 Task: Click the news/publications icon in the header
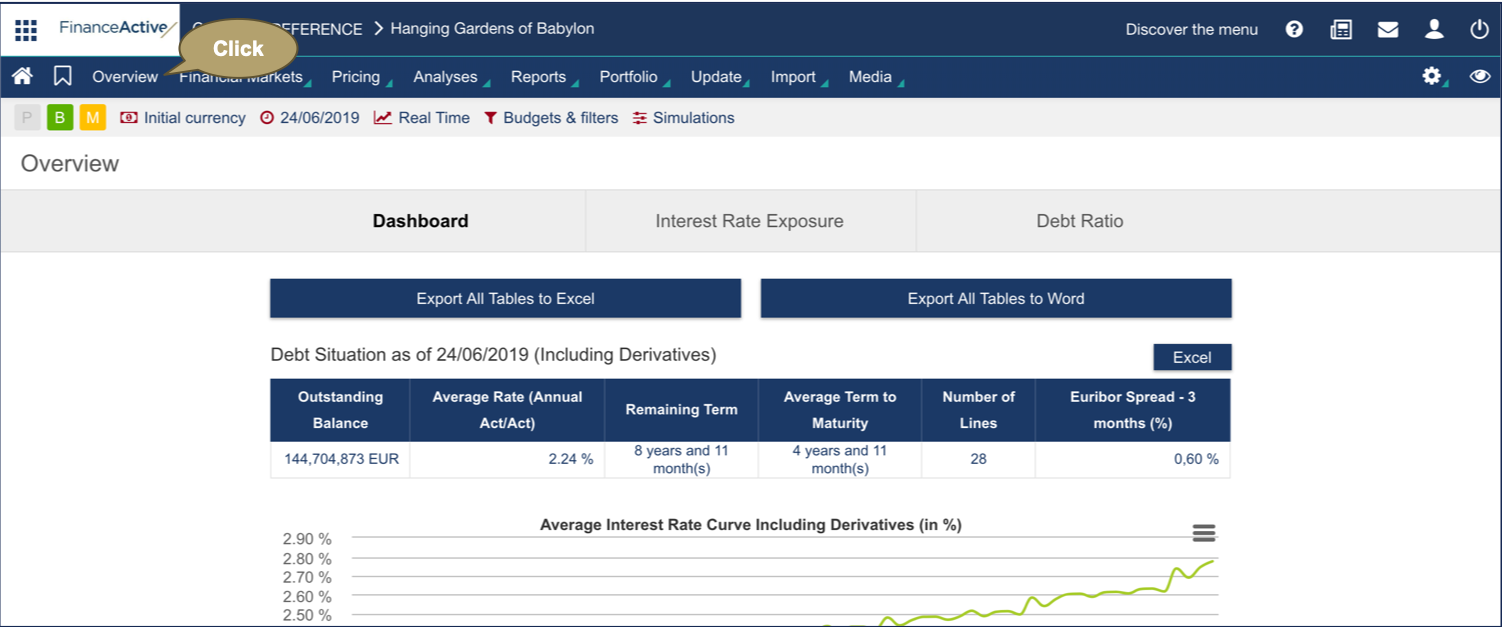coord(1341,29)
